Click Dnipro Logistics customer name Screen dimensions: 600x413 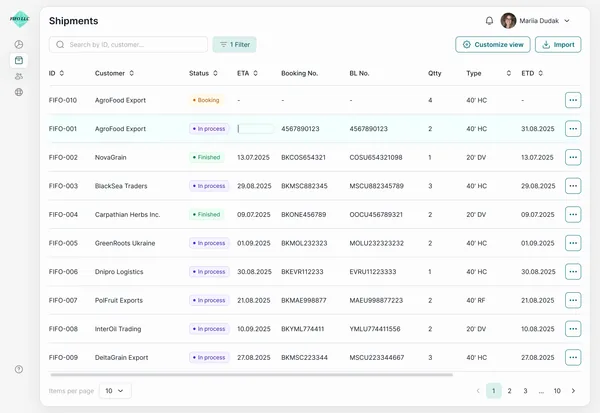click(x=119, y=272)
